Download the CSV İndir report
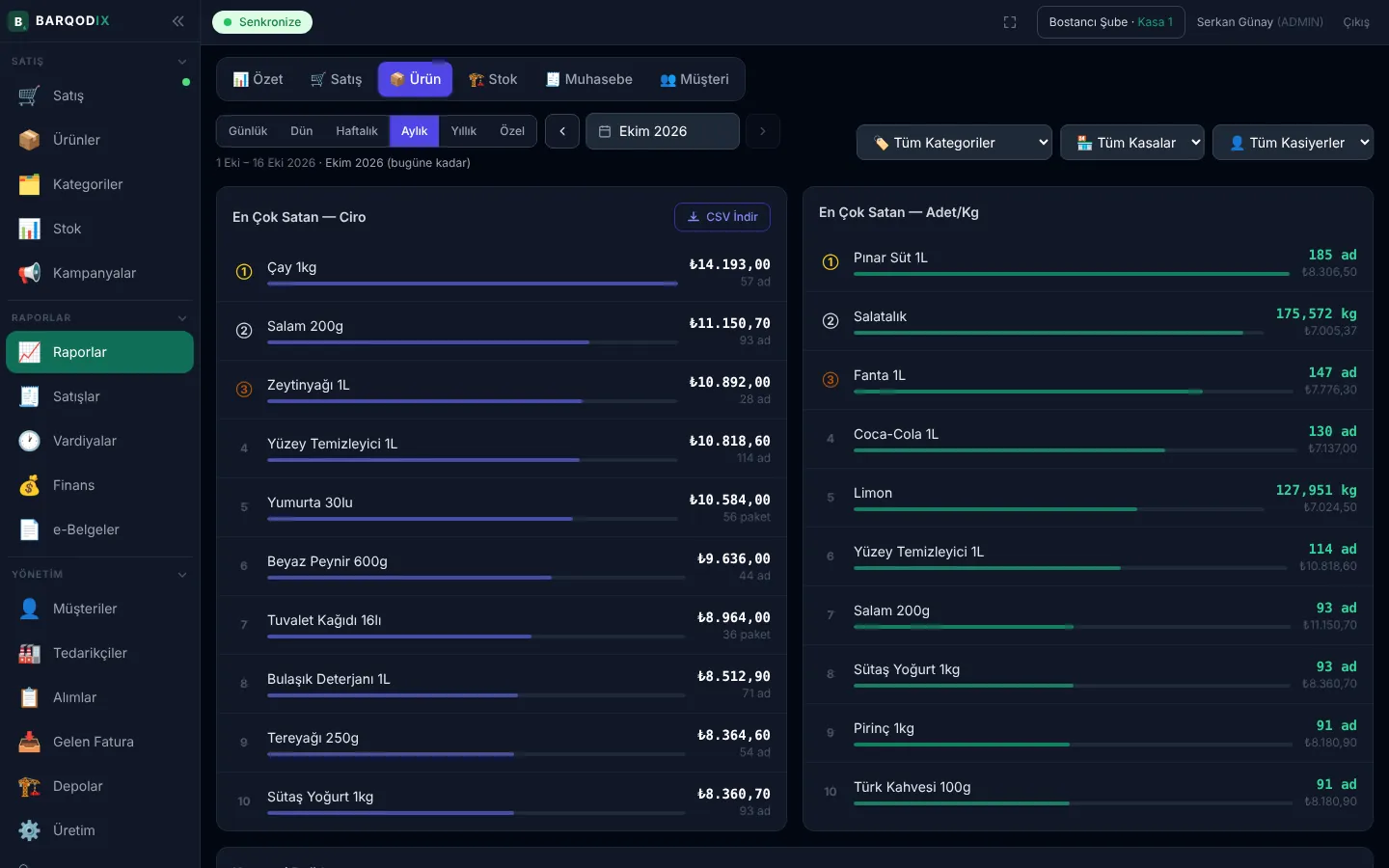Image resolution: width=1389 pixels, height=868 pixels. 722,217
